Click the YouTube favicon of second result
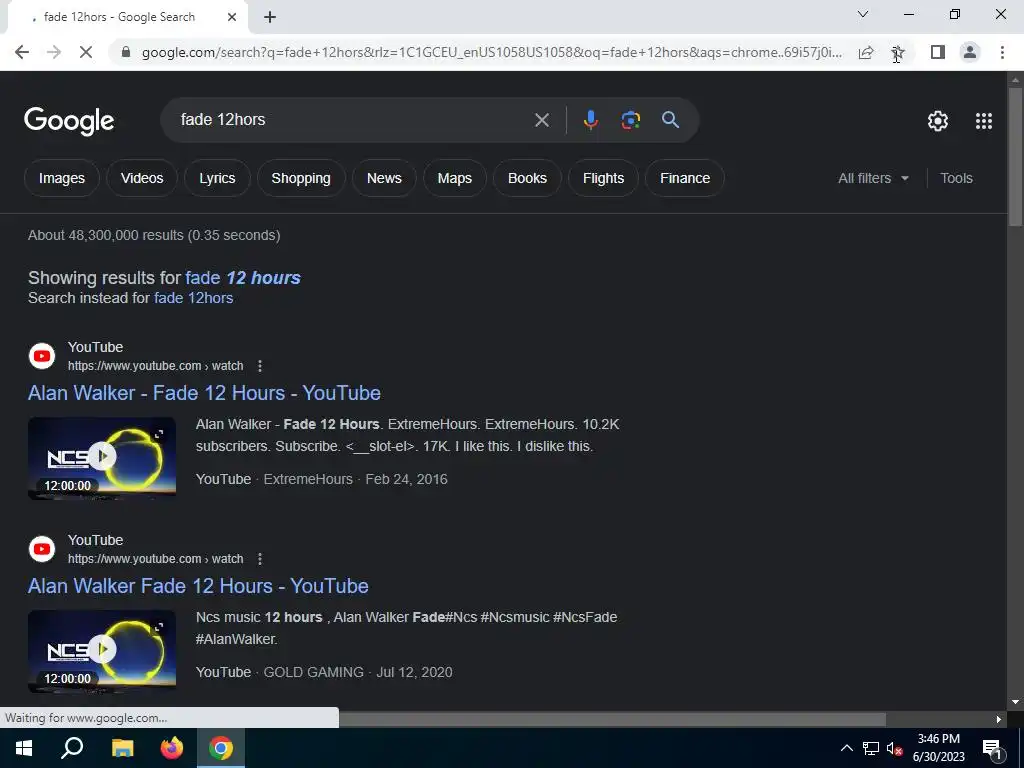 pos(42,549)
